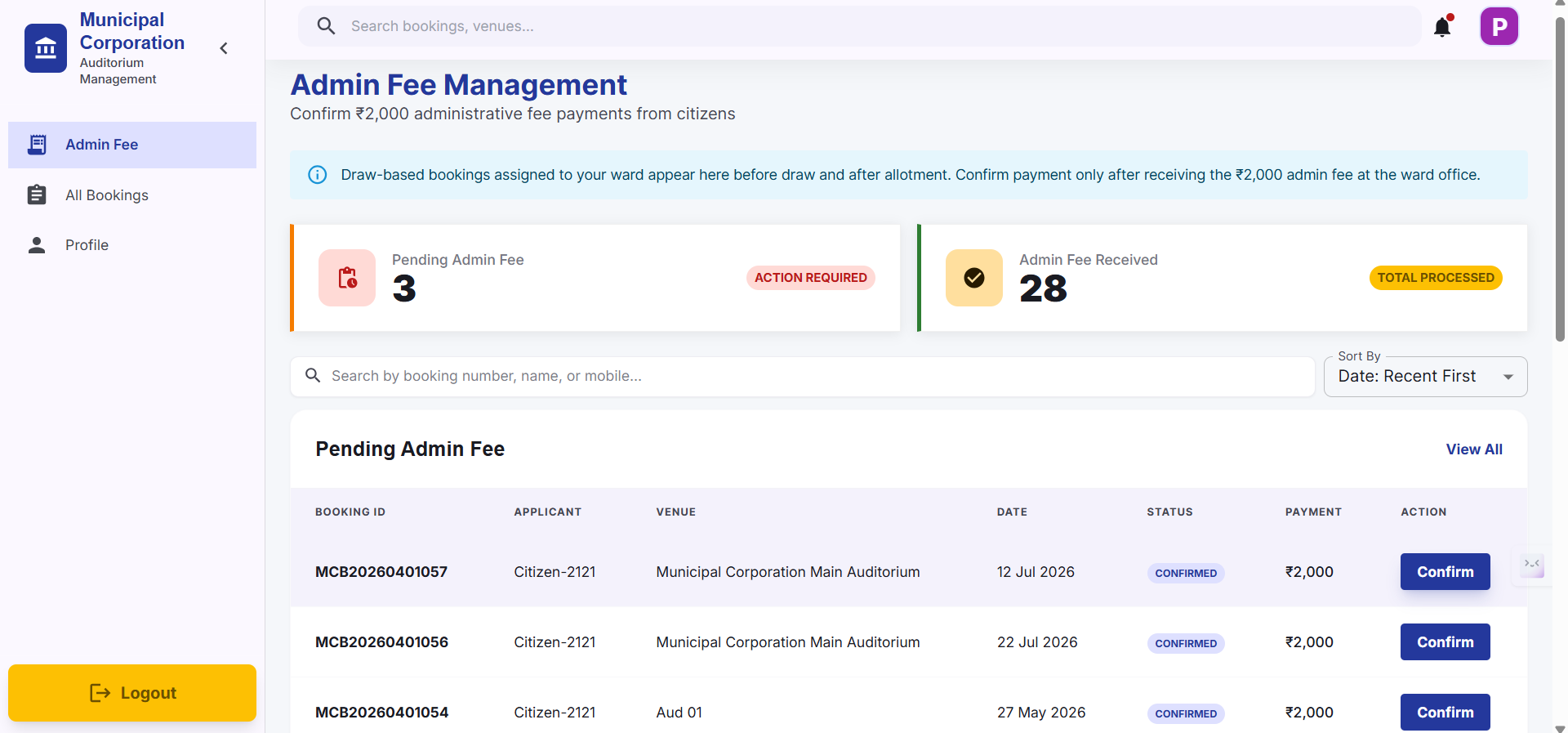
Task: Click the magnifier icon in booking search box
Action: pyautogui.click(x=313, y=376)
